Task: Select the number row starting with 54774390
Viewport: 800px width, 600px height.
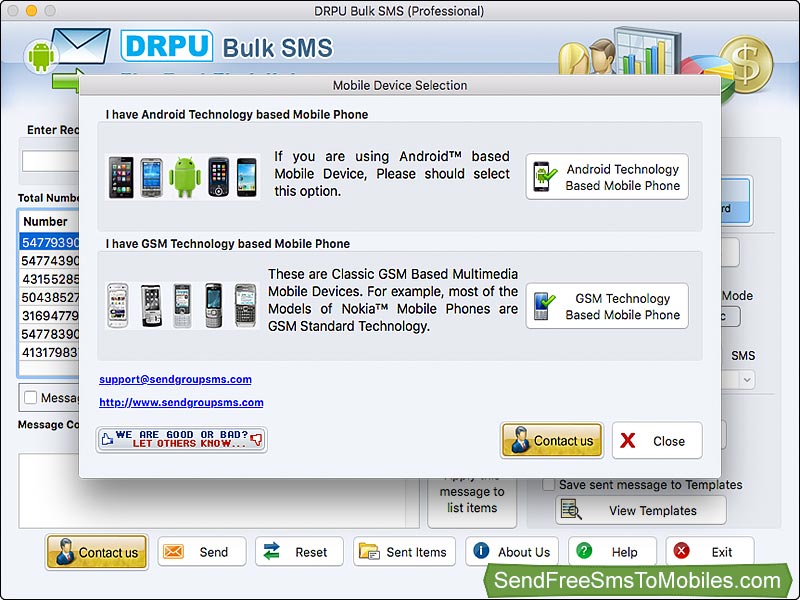Action: [49, 261]
